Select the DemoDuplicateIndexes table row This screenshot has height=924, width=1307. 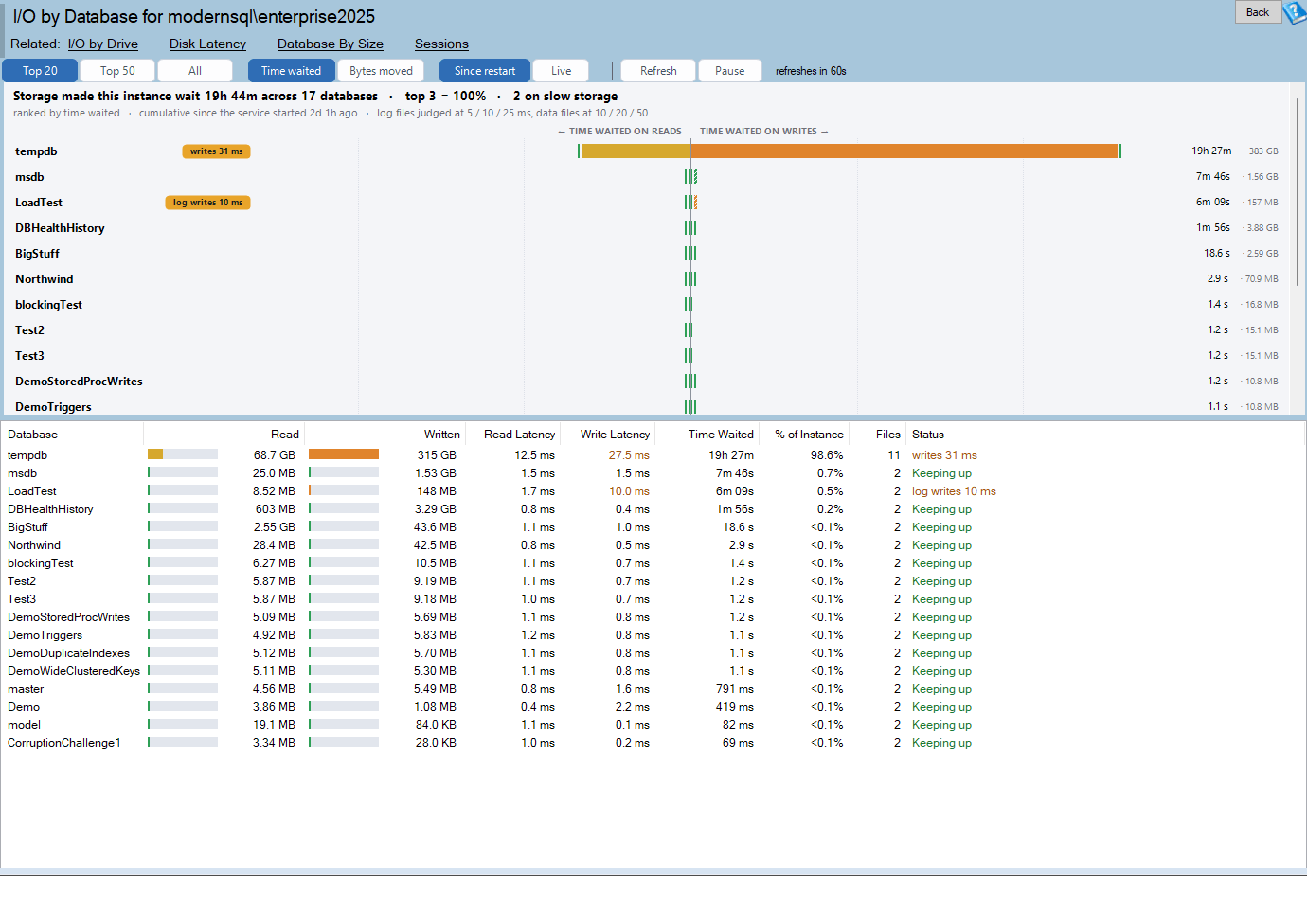pos(653,653)
